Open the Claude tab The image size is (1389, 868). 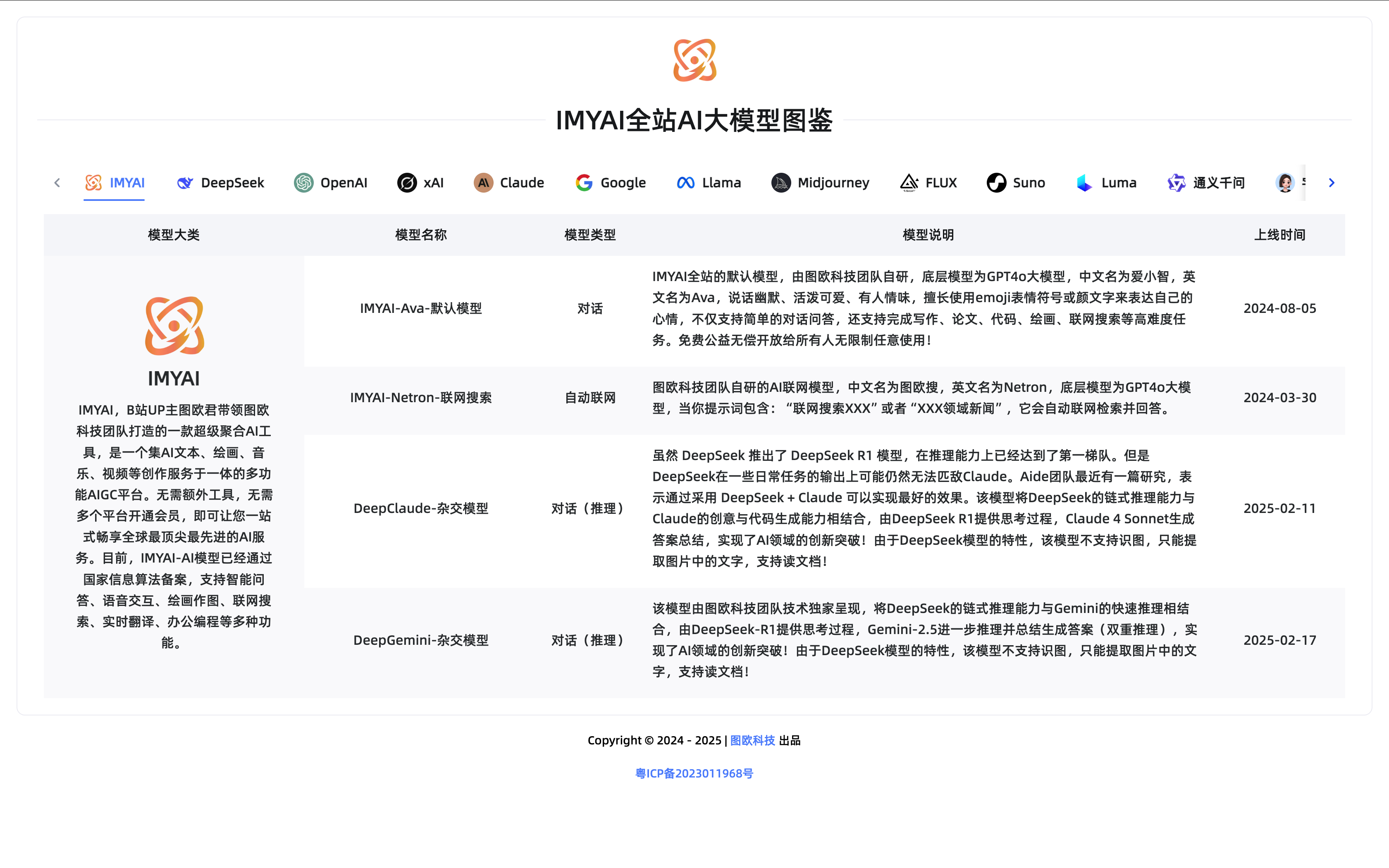click(509, 183)
